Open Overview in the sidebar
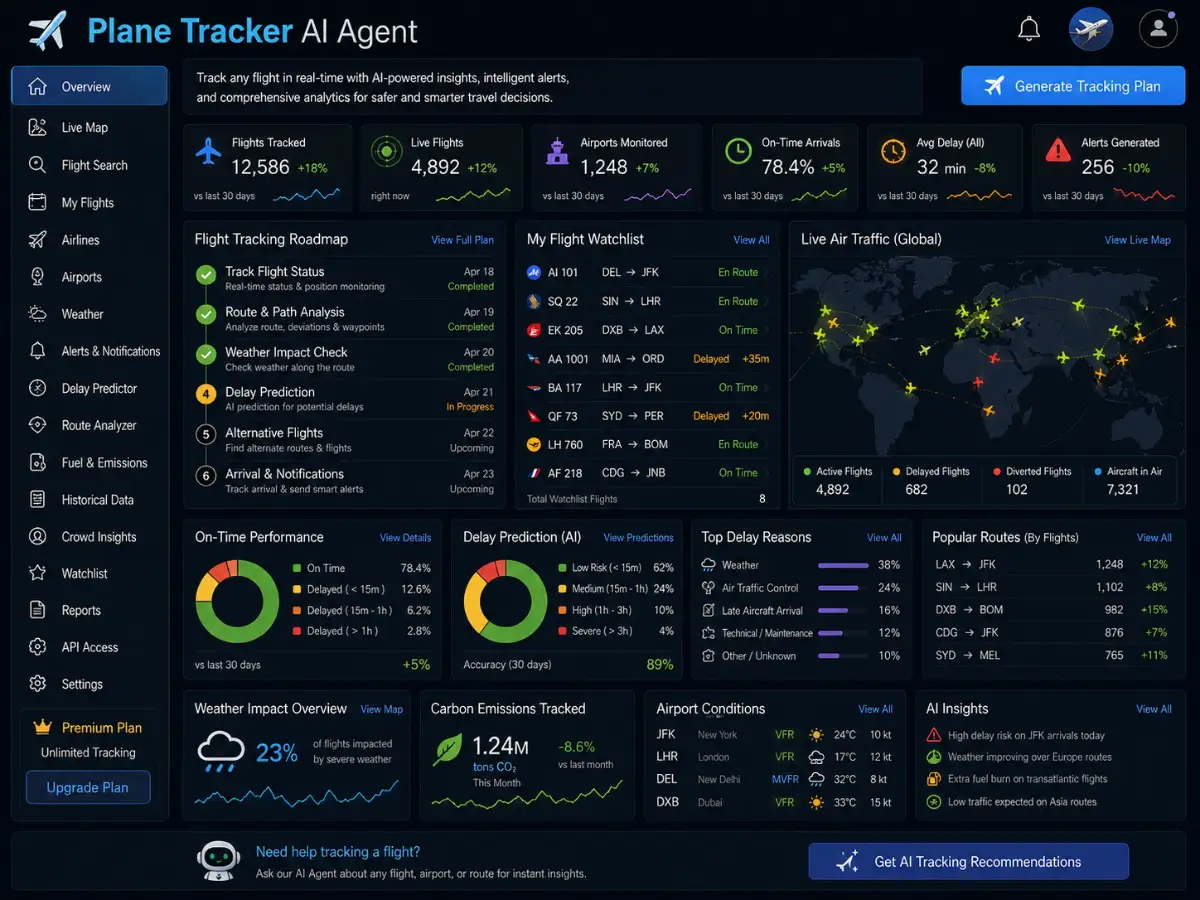The image size is (1200, 900). click(x=89, y=86)
